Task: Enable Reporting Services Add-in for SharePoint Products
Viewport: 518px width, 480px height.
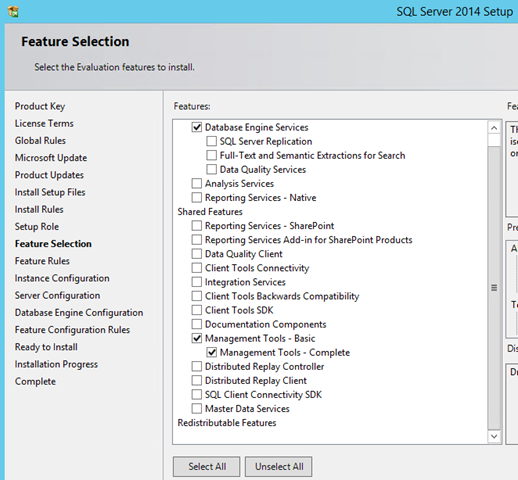Action: (x=197, y=240)
